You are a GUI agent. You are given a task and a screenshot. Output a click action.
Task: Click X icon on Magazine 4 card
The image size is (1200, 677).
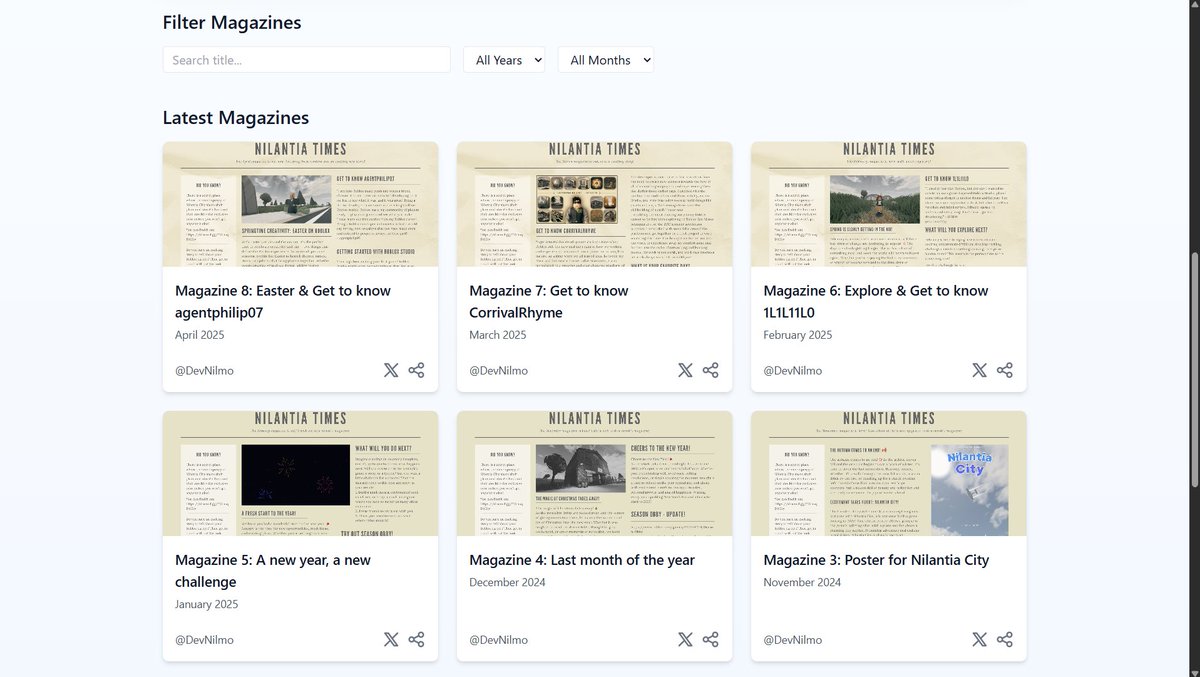point(685,639)
